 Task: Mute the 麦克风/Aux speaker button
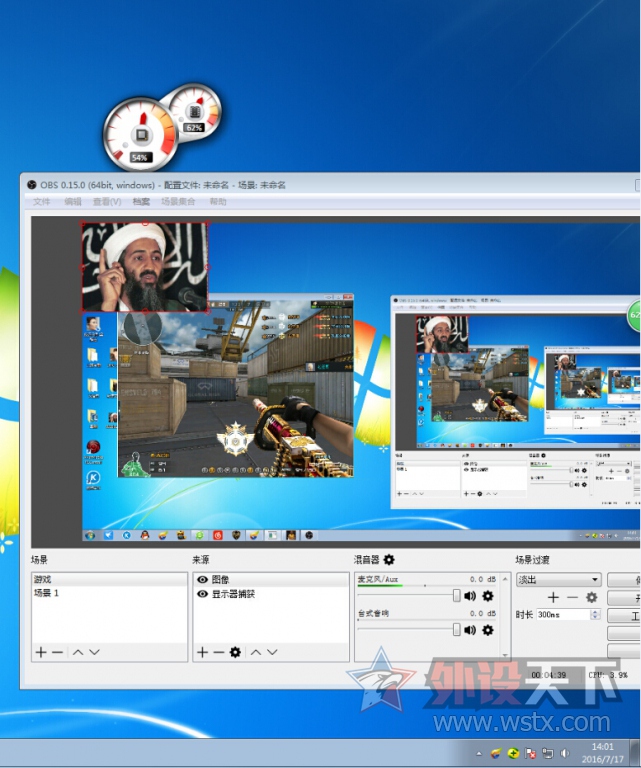tap(470, 596)
